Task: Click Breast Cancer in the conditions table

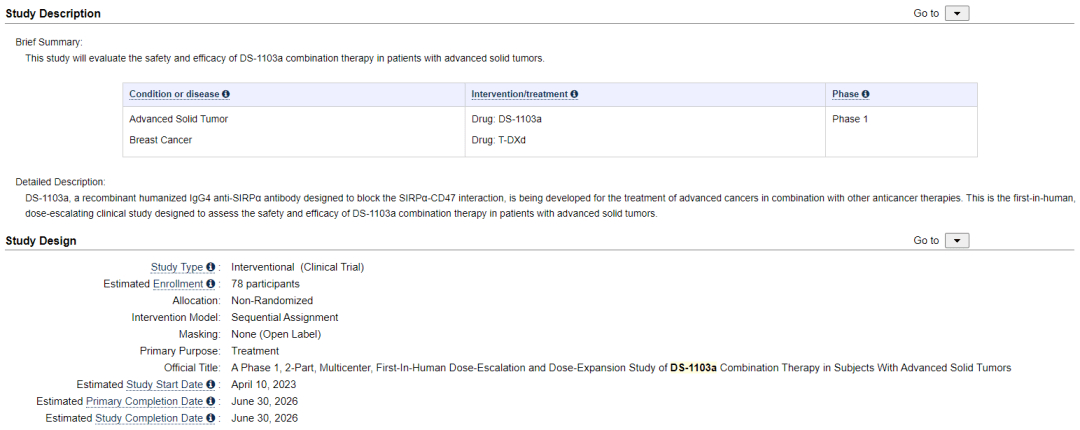Action: (160, 140)
